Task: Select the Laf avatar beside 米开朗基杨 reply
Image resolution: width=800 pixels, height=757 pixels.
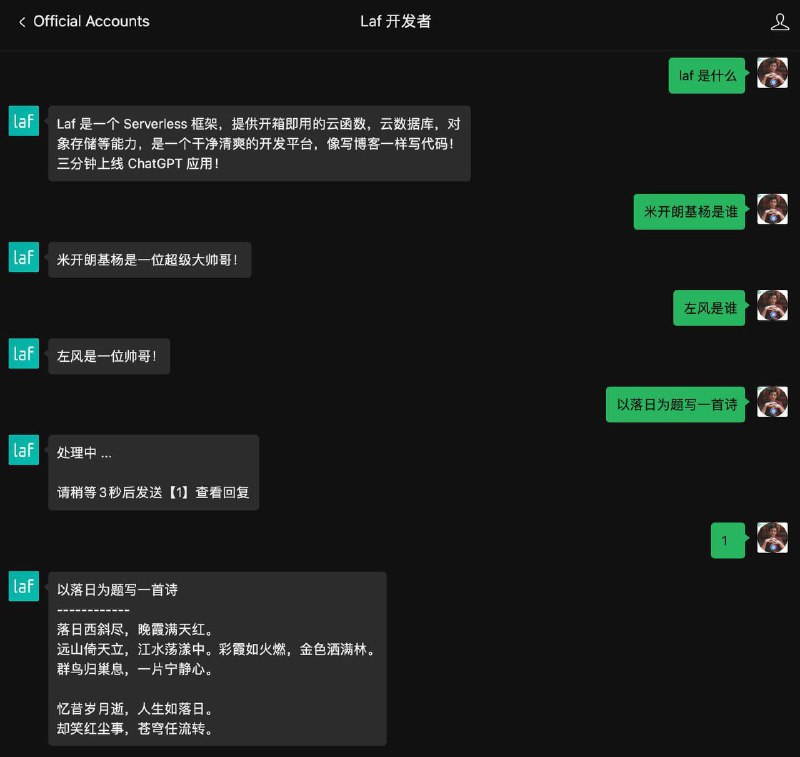Action: (x=23, y=257)
